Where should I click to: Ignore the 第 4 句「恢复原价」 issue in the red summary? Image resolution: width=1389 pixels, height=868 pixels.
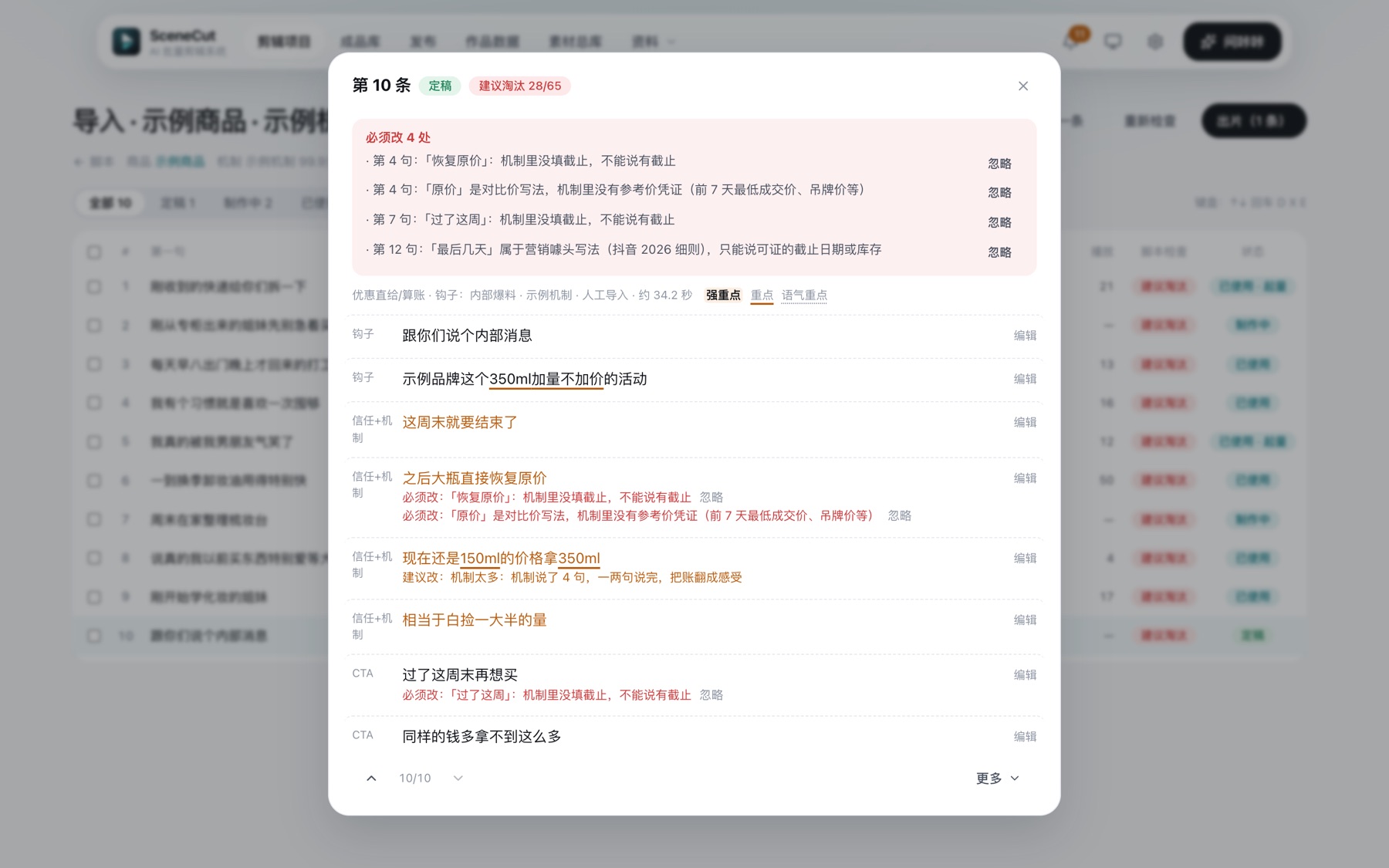coord(999,164)
